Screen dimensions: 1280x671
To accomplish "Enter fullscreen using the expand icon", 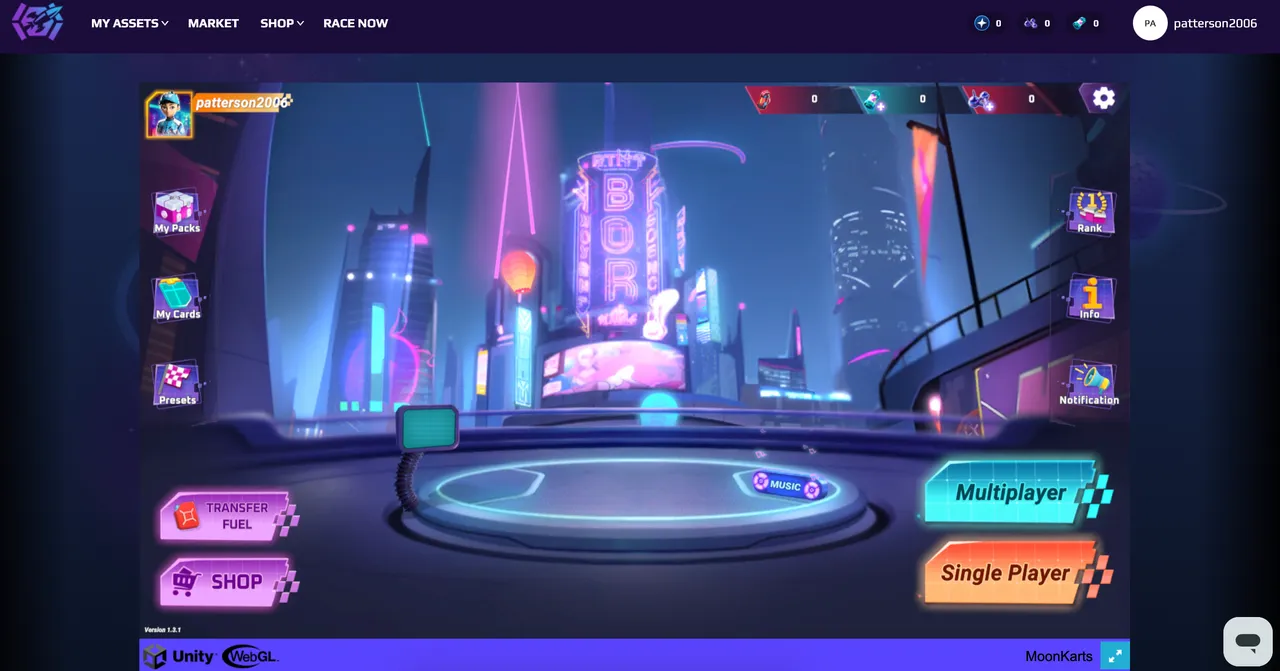I will pos(1115,656).
